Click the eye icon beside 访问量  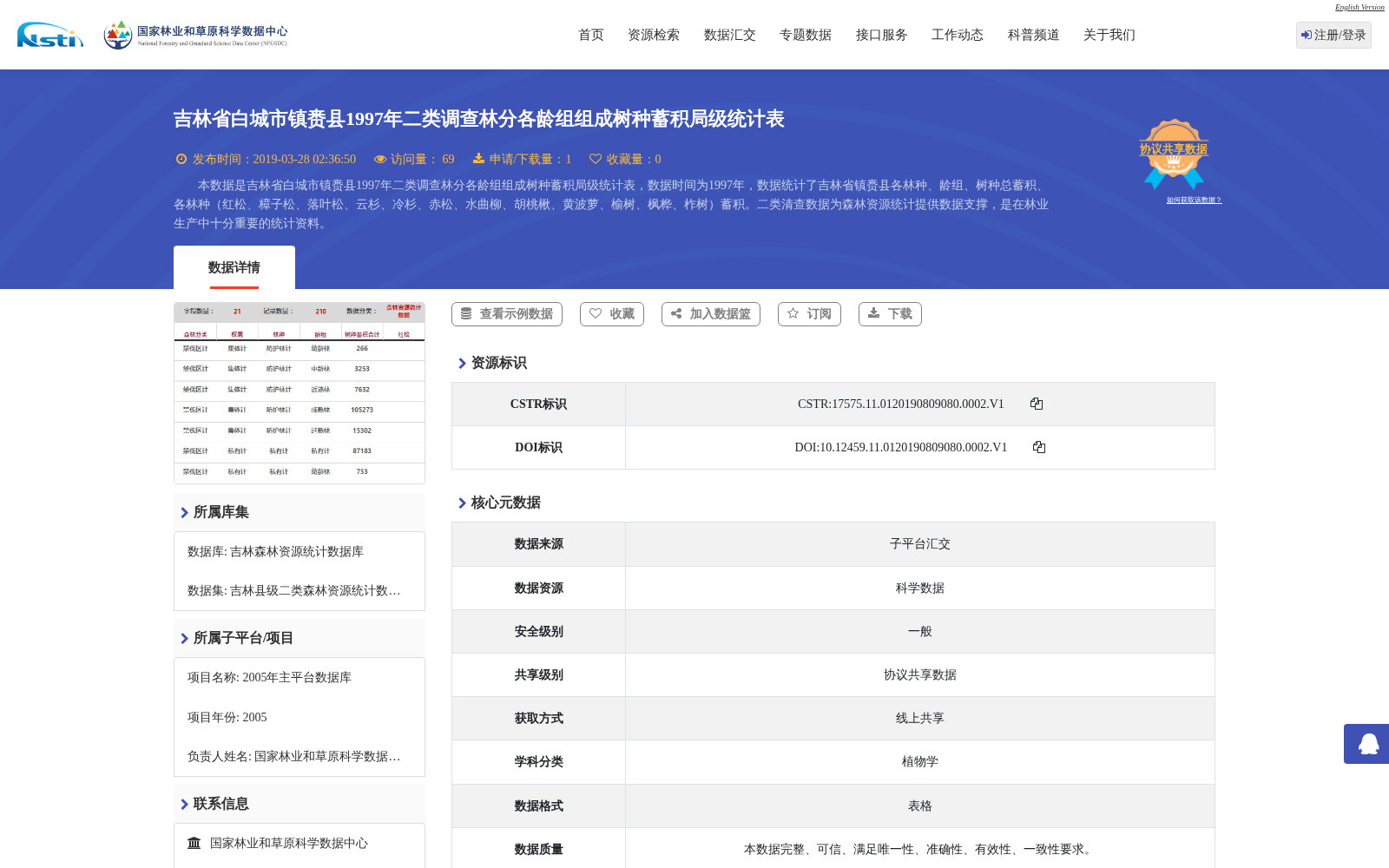[x=380, y=159]
